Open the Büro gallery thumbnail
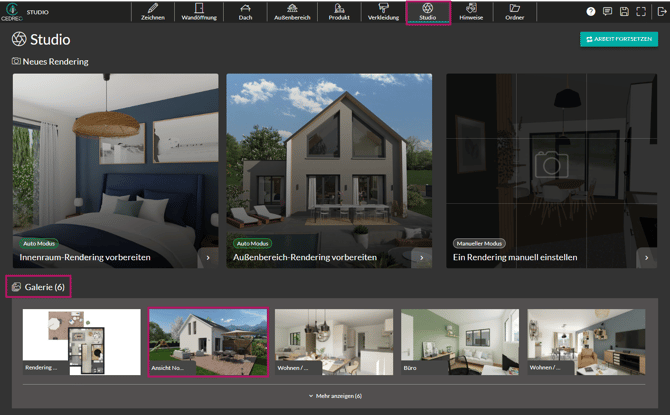This screenshot has width=670, height=415. tap(460, 342)
